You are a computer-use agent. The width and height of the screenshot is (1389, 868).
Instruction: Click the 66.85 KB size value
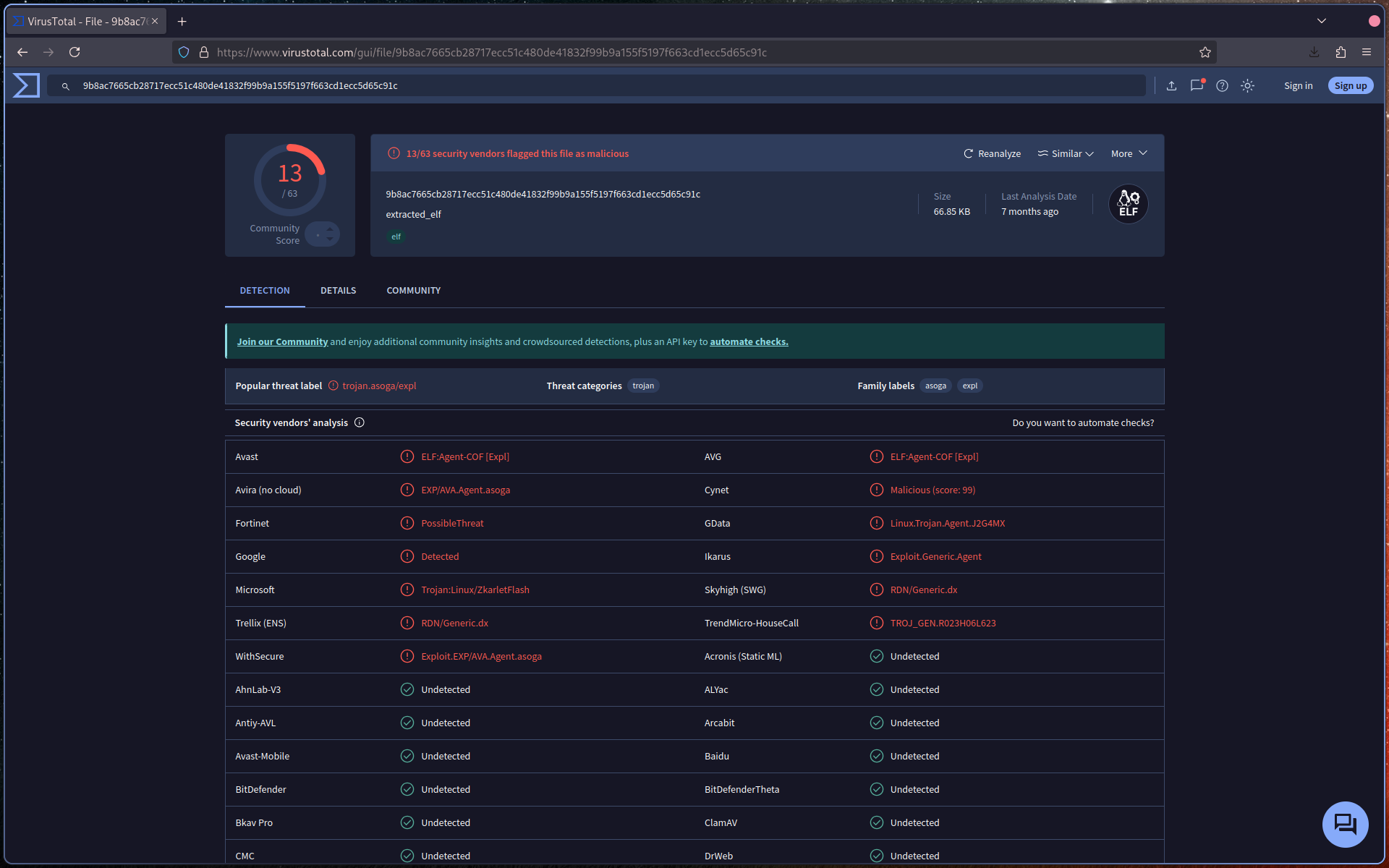point(951,211)
